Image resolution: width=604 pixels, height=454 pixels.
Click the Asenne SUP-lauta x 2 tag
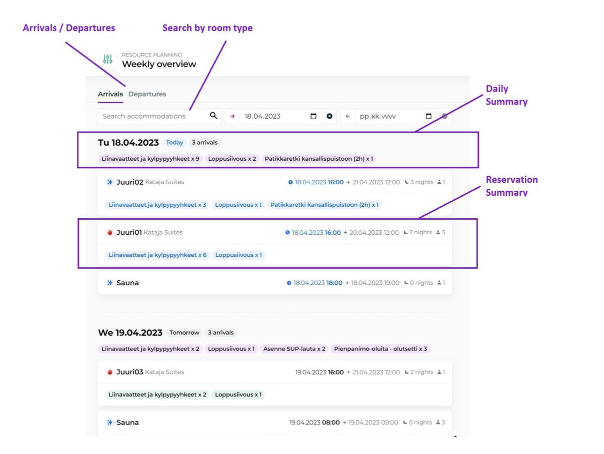[294, 348]
